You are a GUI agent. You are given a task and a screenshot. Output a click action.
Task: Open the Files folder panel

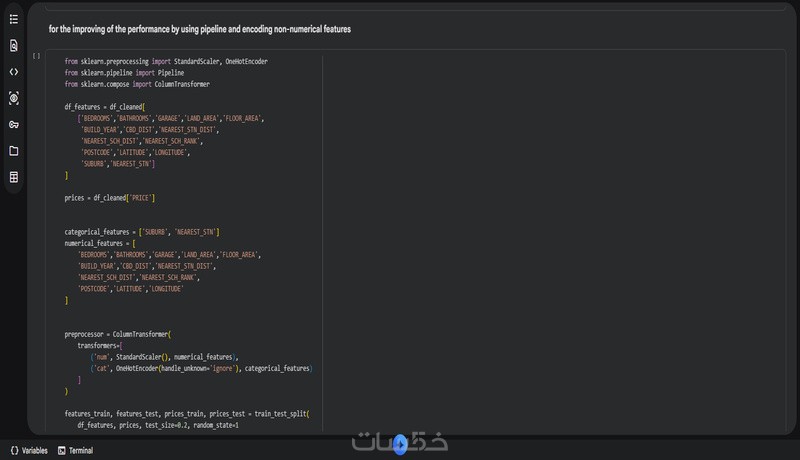tap(14, 151)
